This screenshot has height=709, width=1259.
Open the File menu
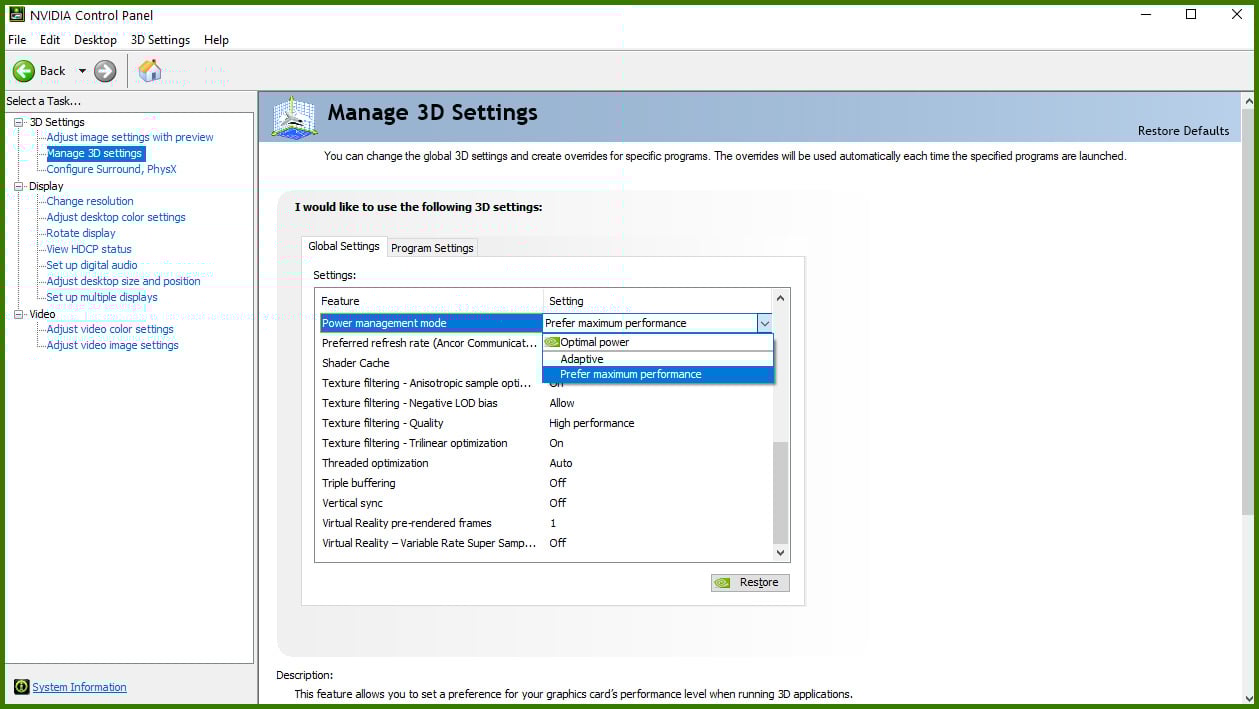click(x=17, y=40)
